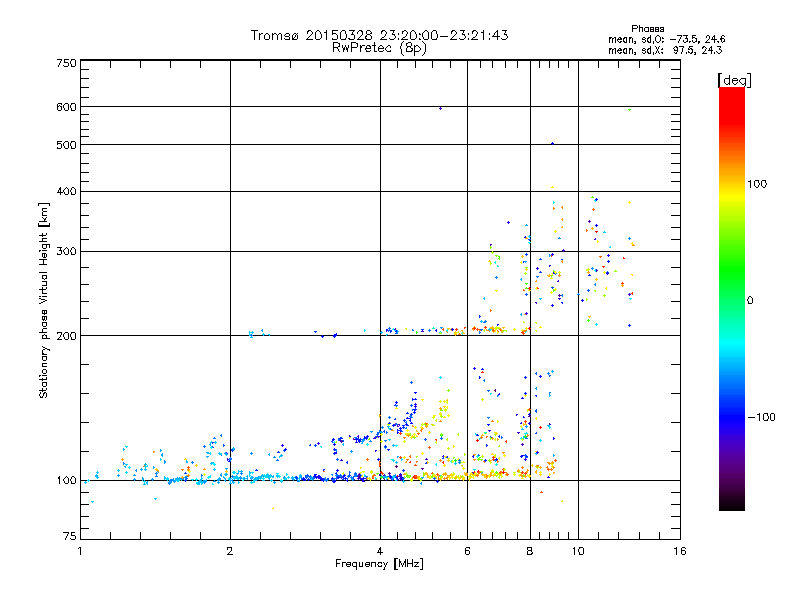Click the x-axis tick label '4'
Viewport: 800px width, 600px height.
pyautogui.click(x=380, y=551)
